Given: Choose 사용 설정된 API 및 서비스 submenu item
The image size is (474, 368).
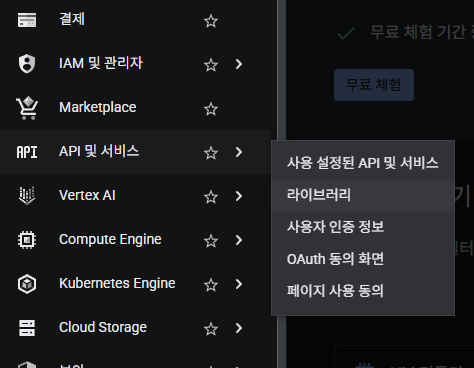Looking at the screenshot, I should pos(363,163).
